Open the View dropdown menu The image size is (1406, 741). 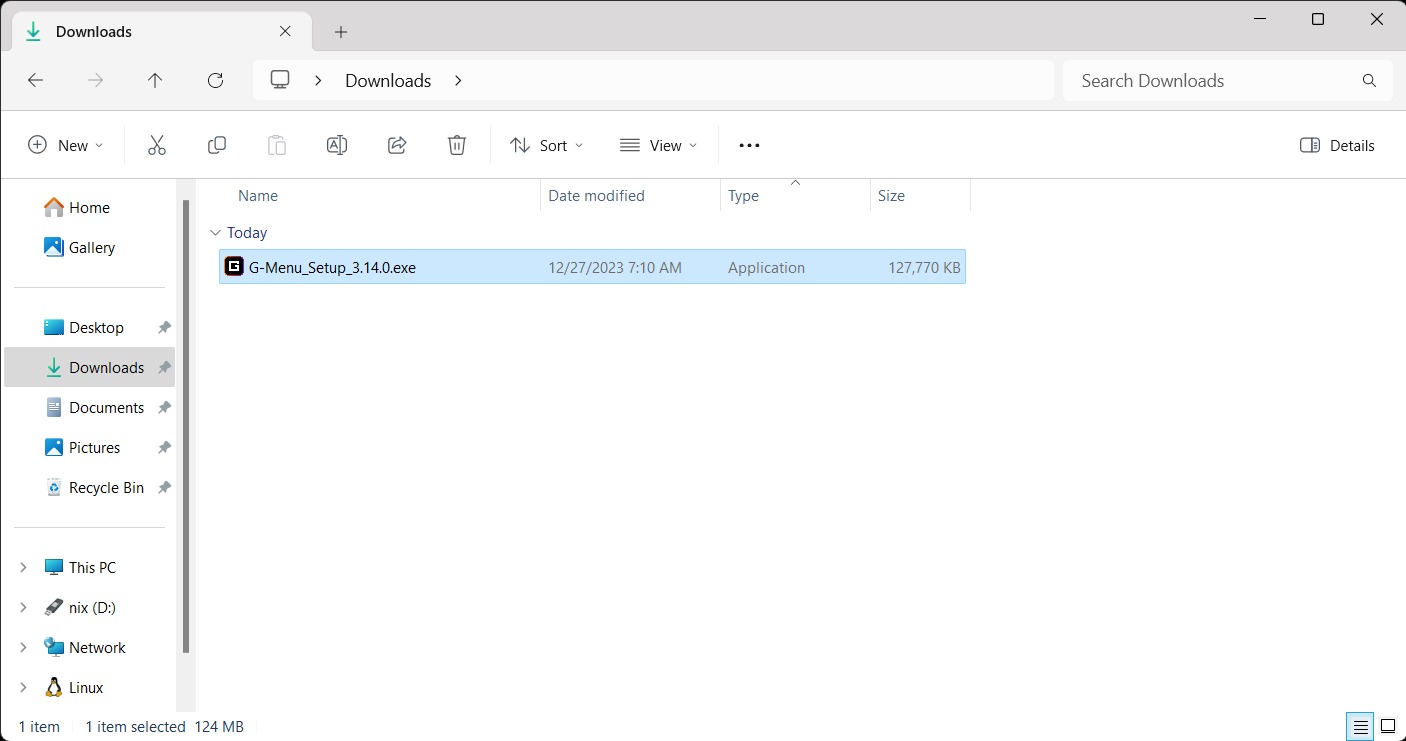pyautogui.click(x=658, y=145)
